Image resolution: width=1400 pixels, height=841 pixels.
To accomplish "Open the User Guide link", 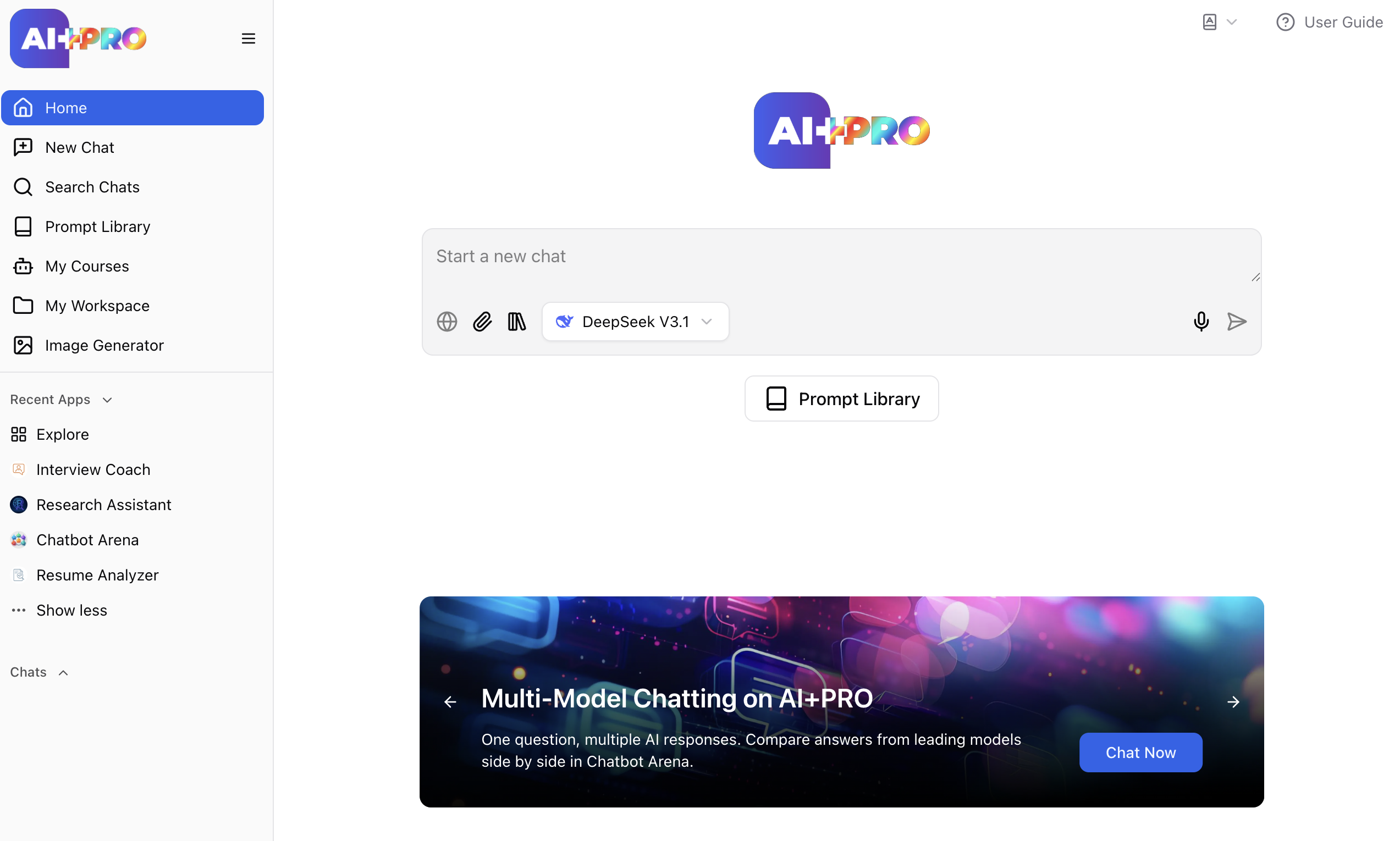I will [x=1329, y=22].
